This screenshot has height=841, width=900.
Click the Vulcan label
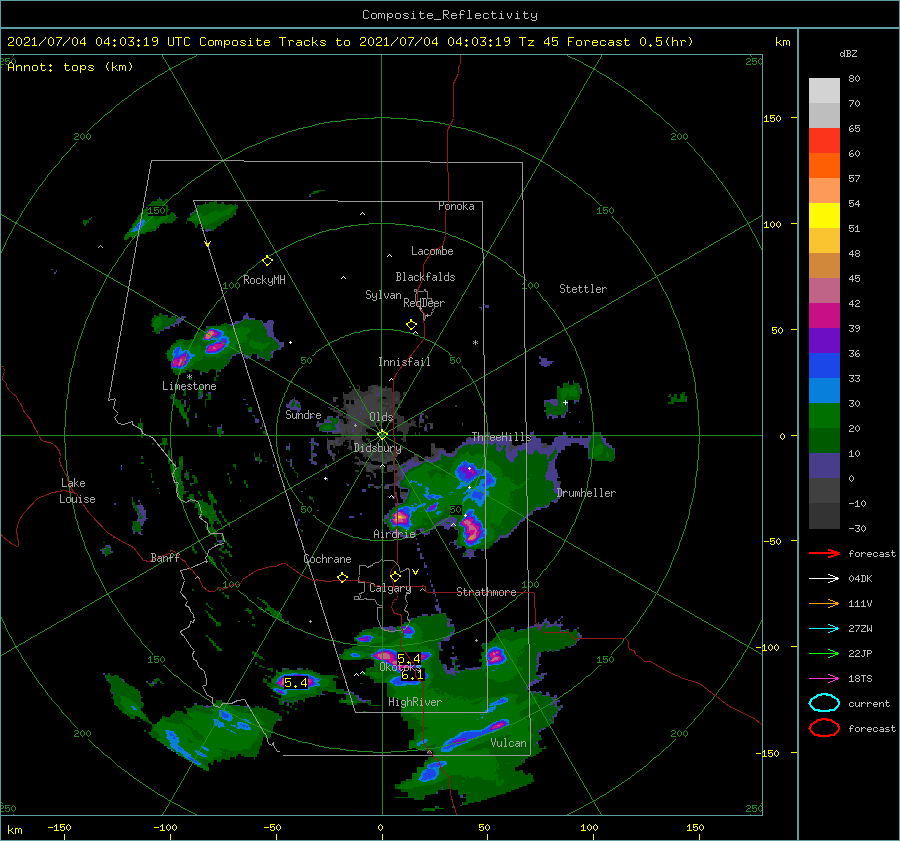point(509,743)
